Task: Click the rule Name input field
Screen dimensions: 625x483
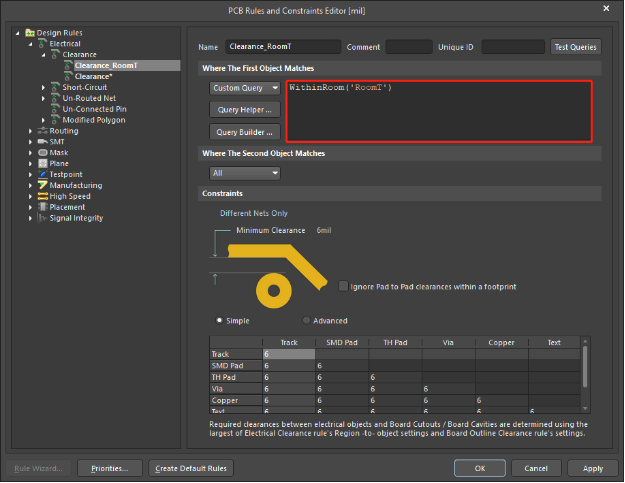Action: tap(283, 47)
